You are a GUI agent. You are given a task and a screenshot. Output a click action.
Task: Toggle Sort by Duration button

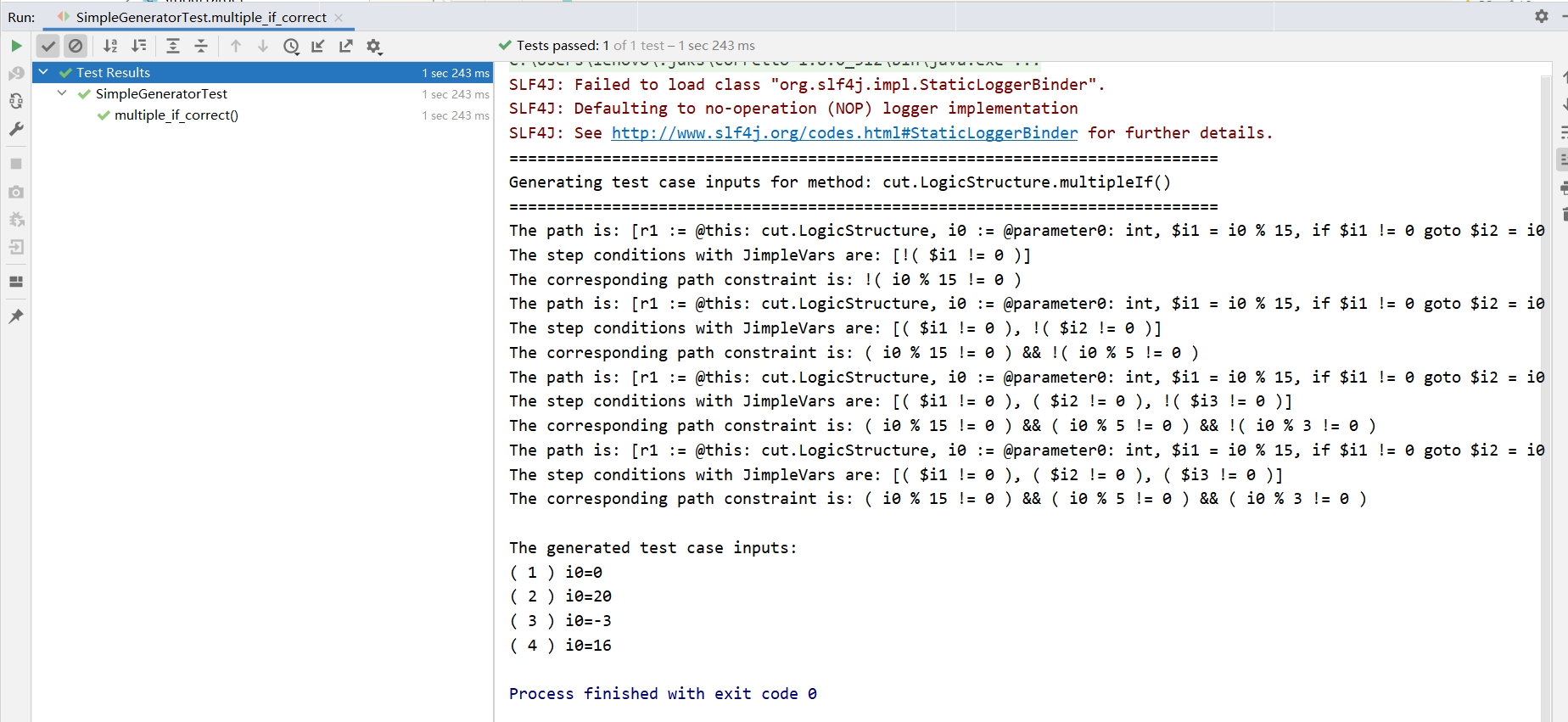click(x=139, y=46)
